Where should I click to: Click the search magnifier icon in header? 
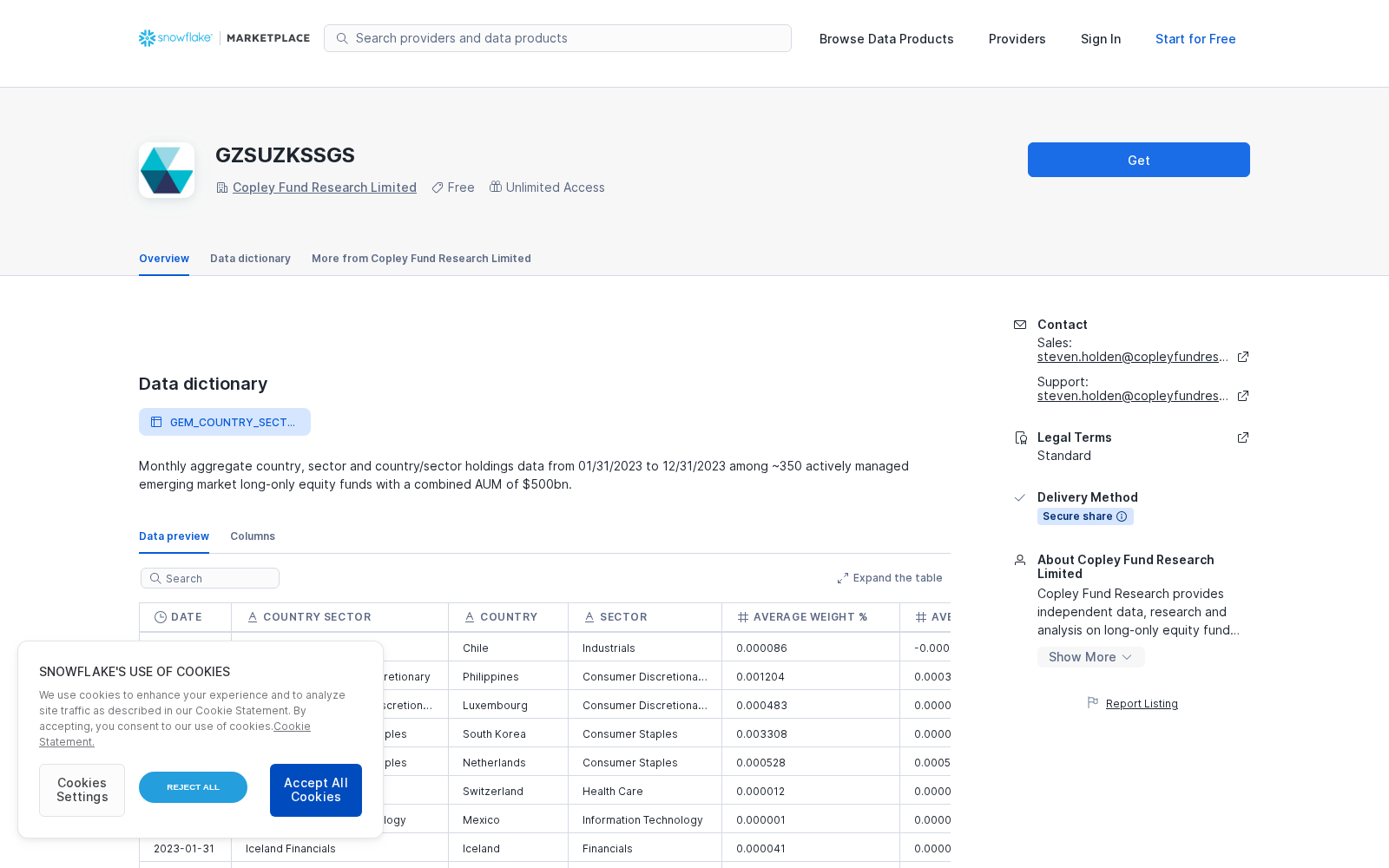coord(342,38)
